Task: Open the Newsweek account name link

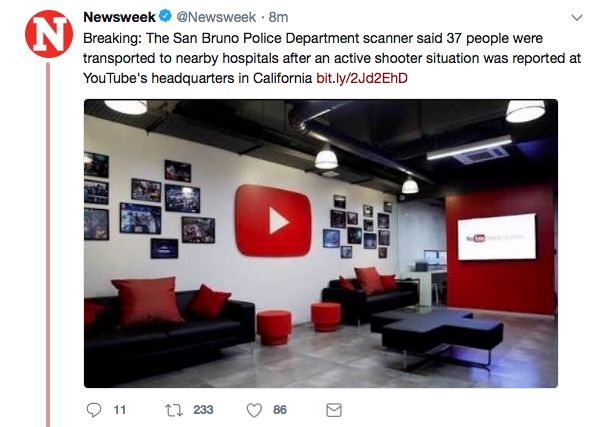Action: (x=119, y=17)
